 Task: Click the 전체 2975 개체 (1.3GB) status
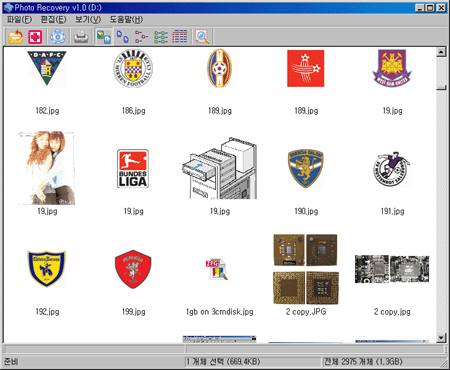coord(363,362)
